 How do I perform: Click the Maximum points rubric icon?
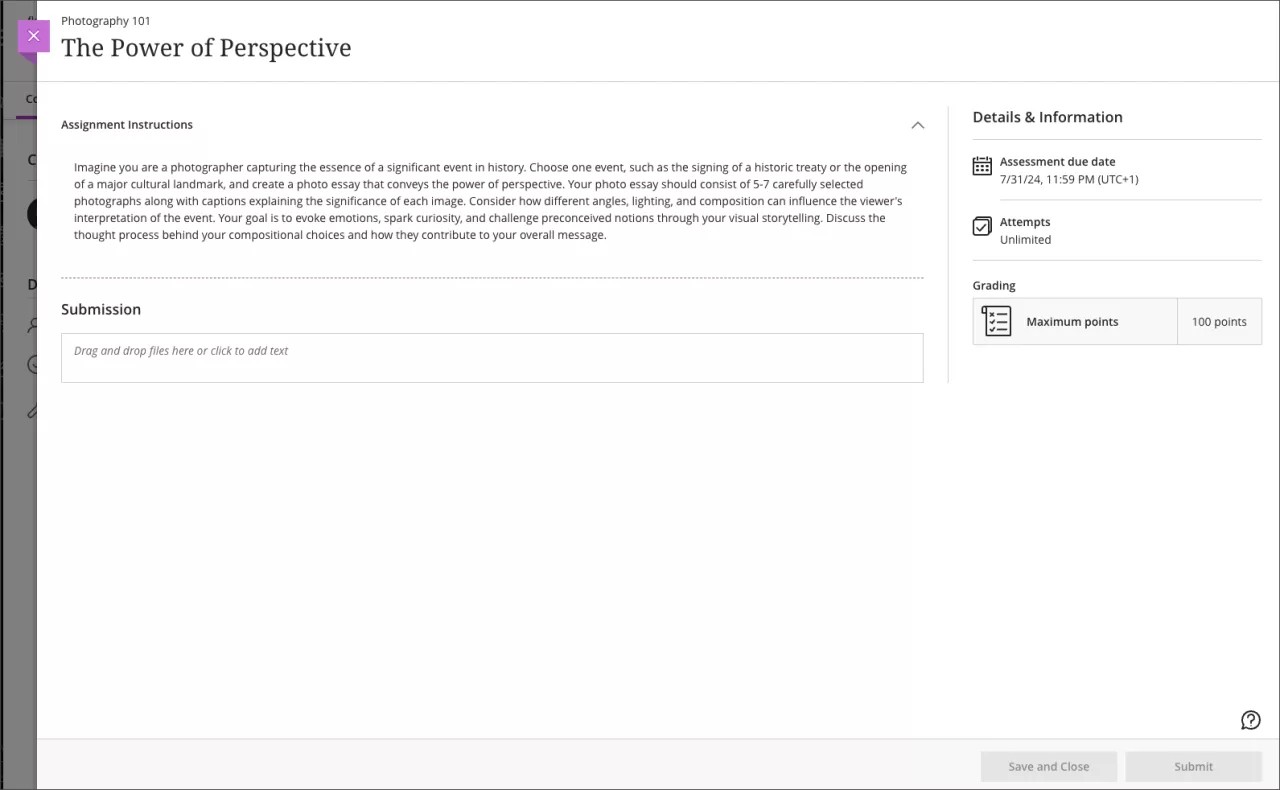coord(996,321)
